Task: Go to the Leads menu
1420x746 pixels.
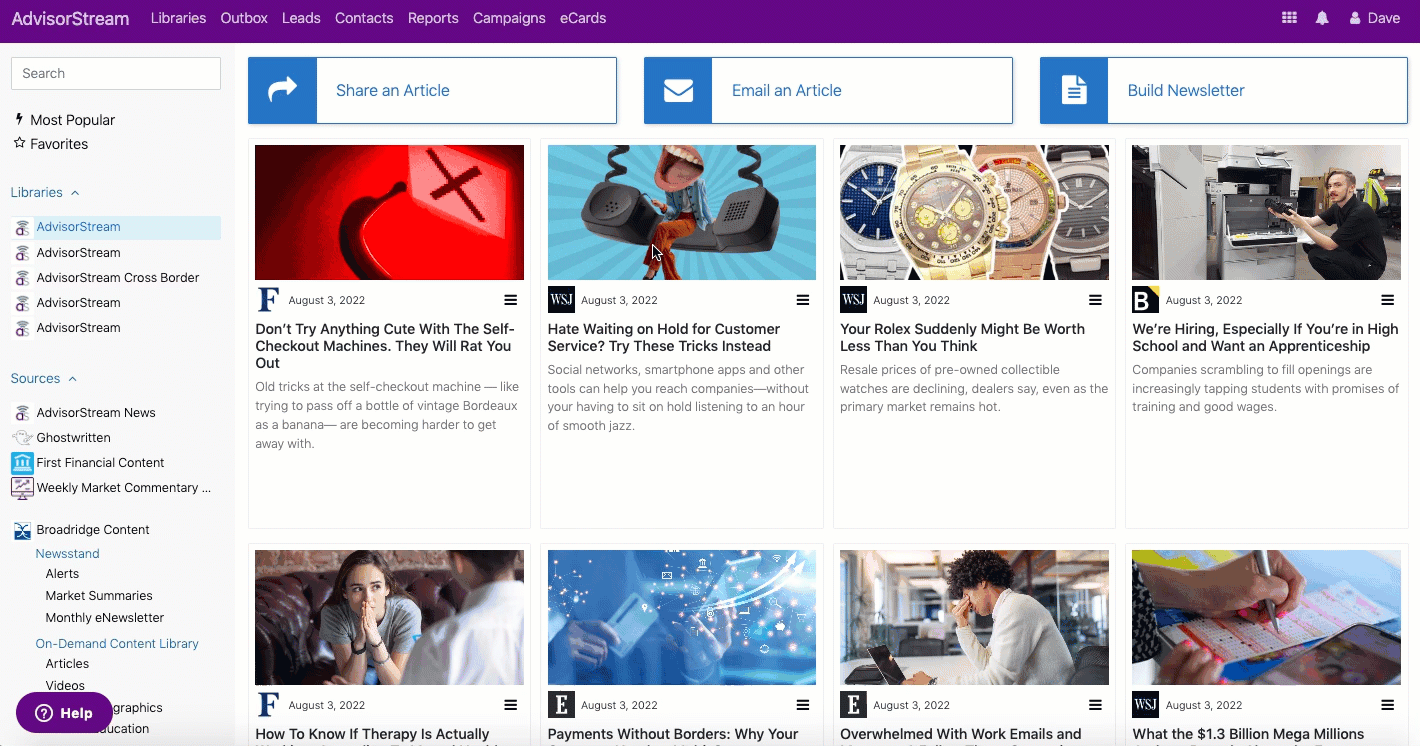Action: coord(301,18)
